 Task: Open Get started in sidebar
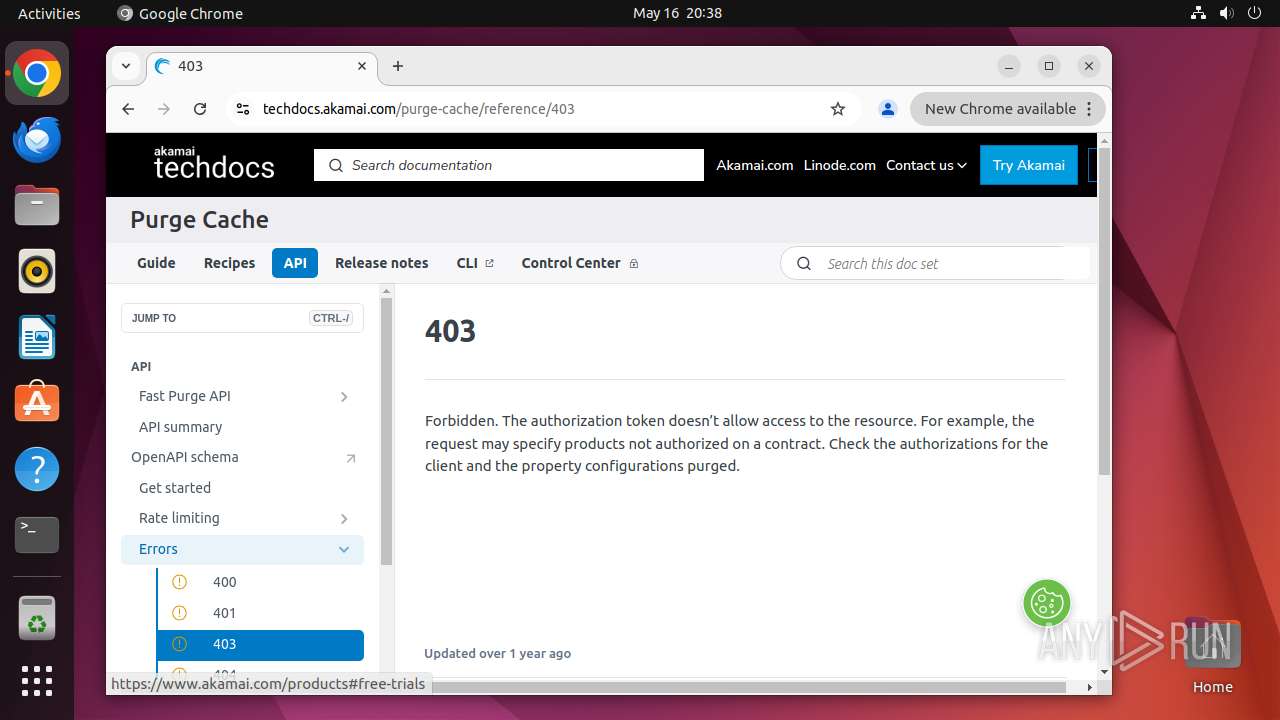coord(175,488)
